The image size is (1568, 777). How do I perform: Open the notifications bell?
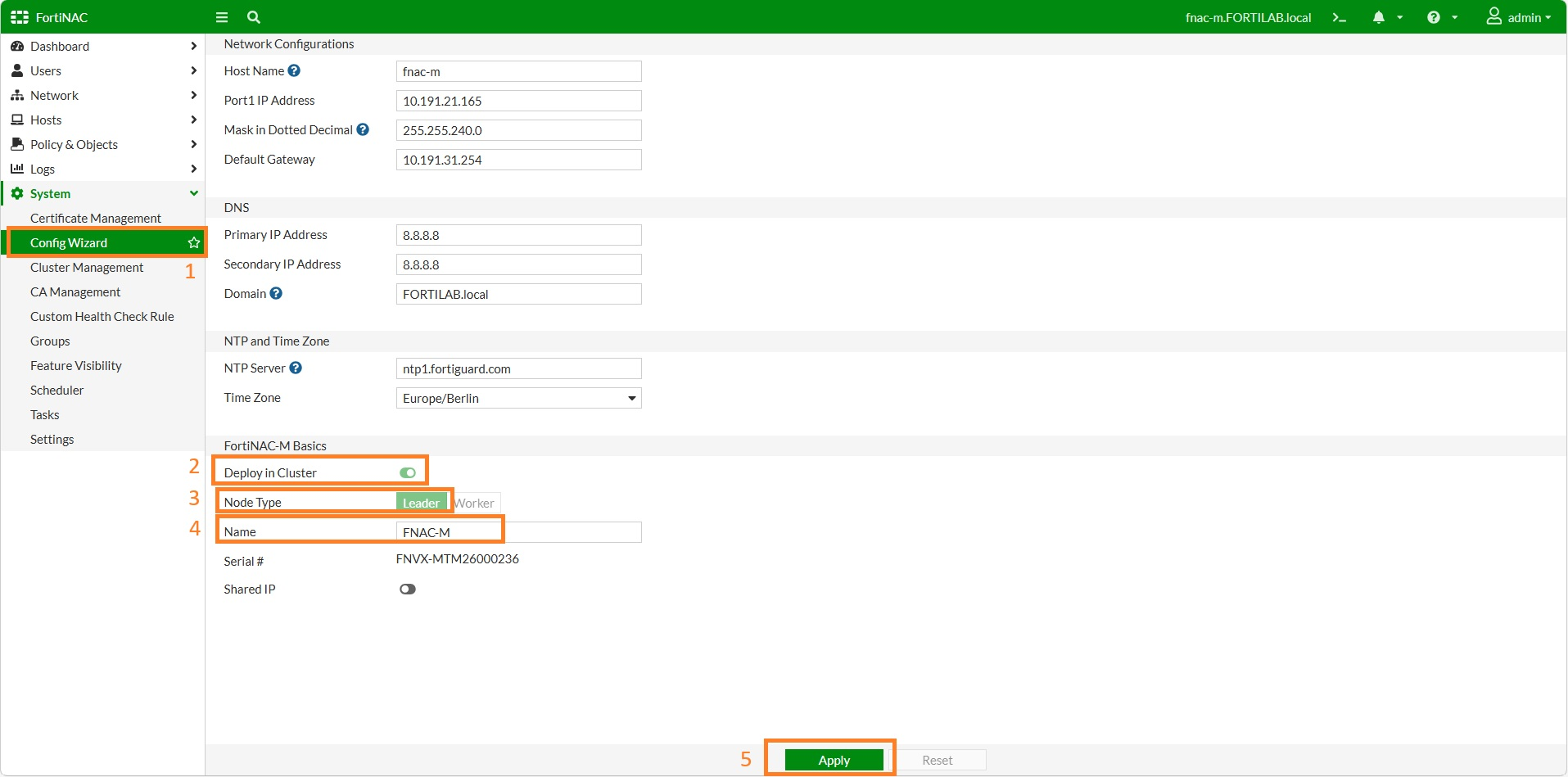(1379, 17)
